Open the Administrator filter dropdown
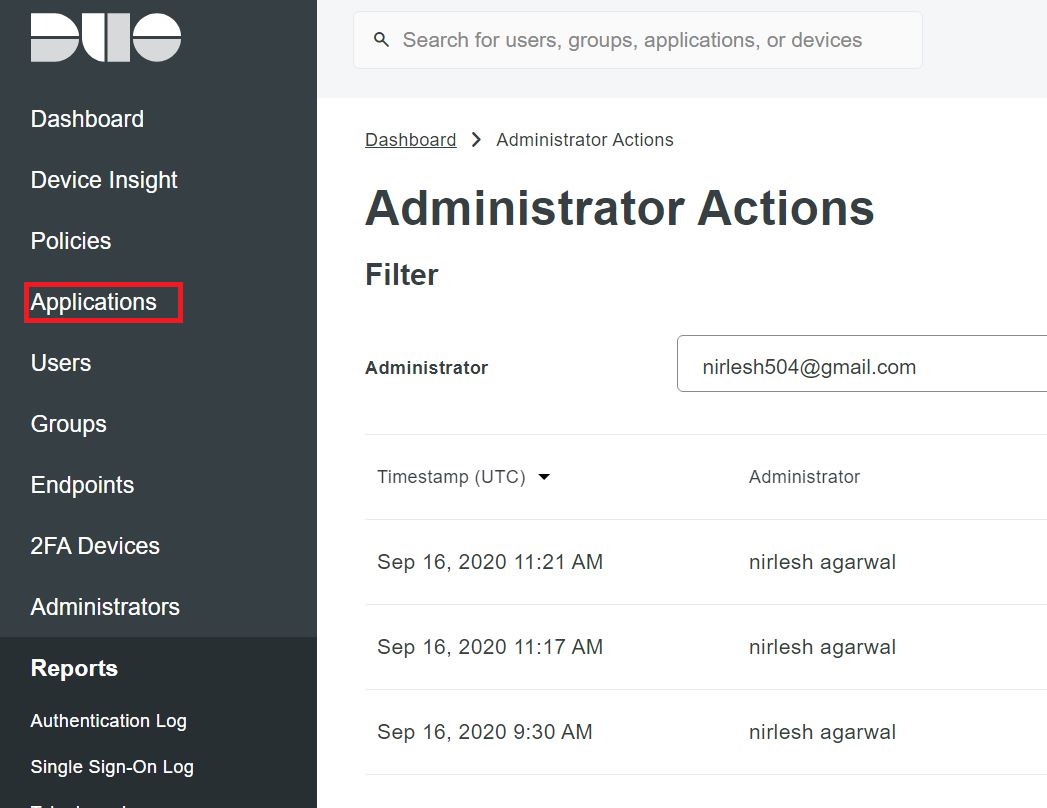Viewport: 1047px width, 808px height. pyautogui.click(x=860, y=367)
